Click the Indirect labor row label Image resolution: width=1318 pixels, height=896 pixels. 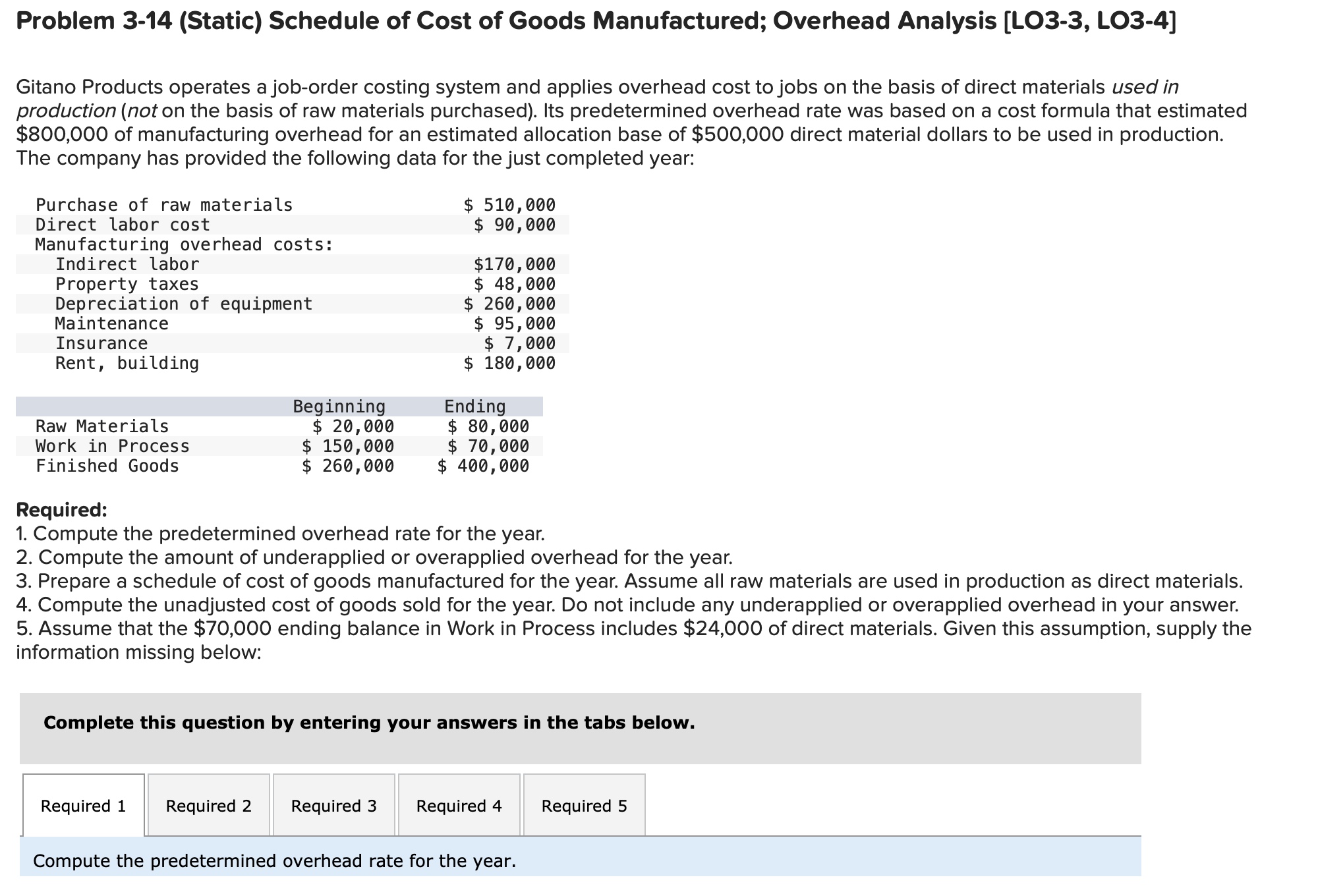coord(127,264)
